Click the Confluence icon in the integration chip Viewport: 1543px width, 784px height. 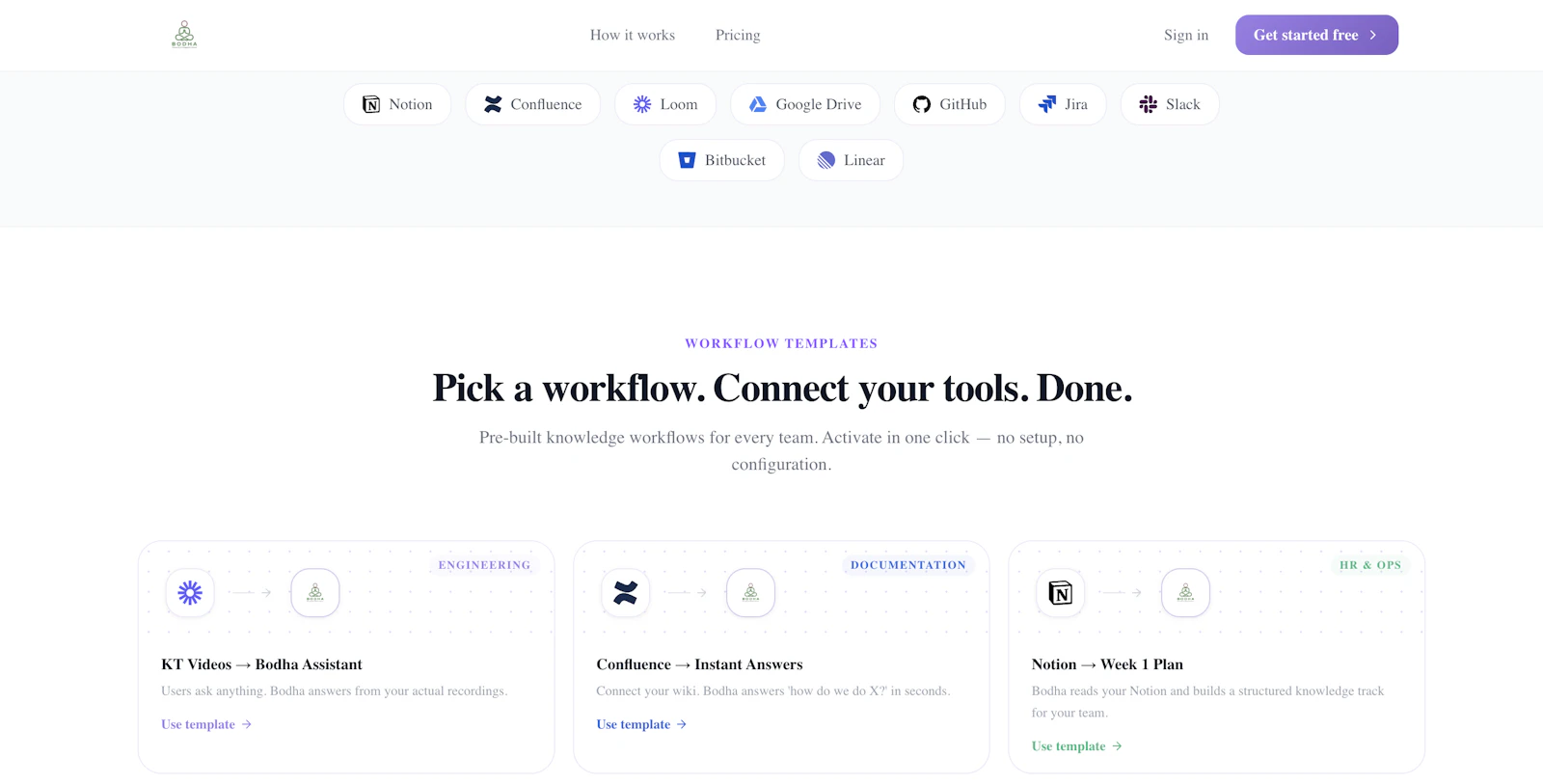[493, 104]
